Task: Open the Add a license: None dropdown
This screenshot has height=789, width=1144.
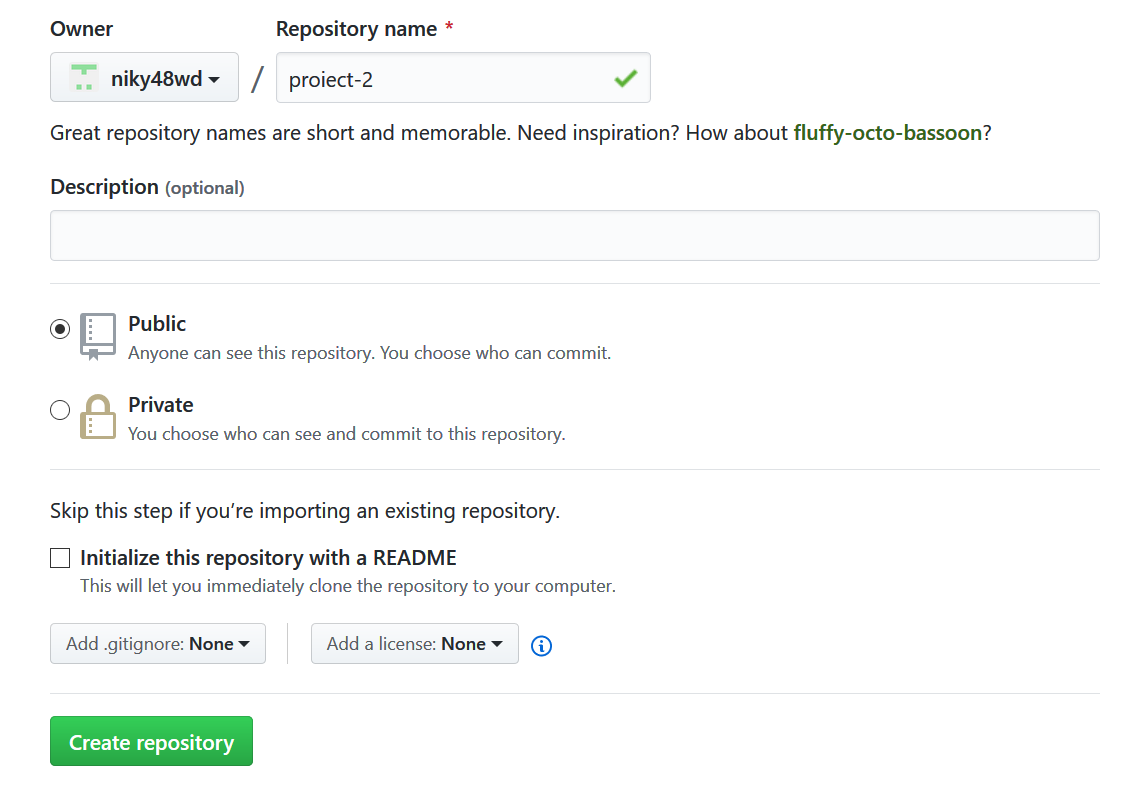Action: (414, 643)
